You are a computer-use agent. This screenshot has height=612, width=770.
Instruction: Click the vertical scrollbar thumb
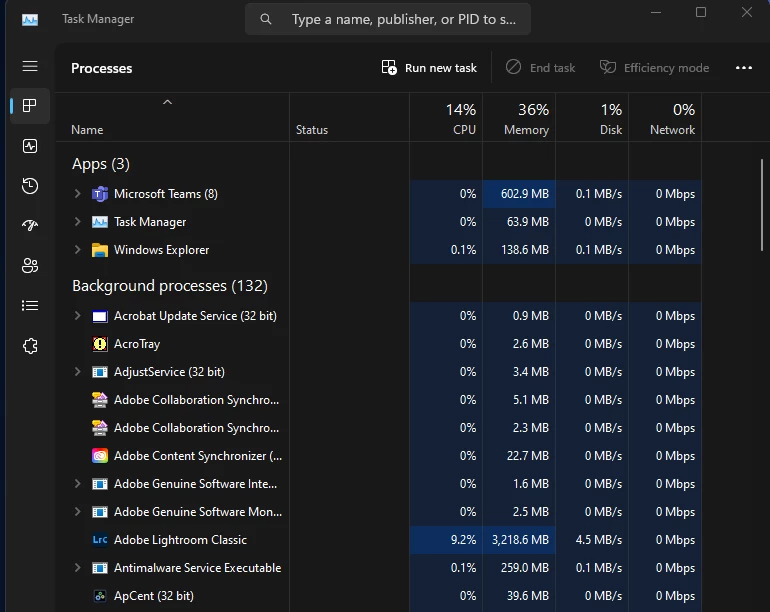762,205
